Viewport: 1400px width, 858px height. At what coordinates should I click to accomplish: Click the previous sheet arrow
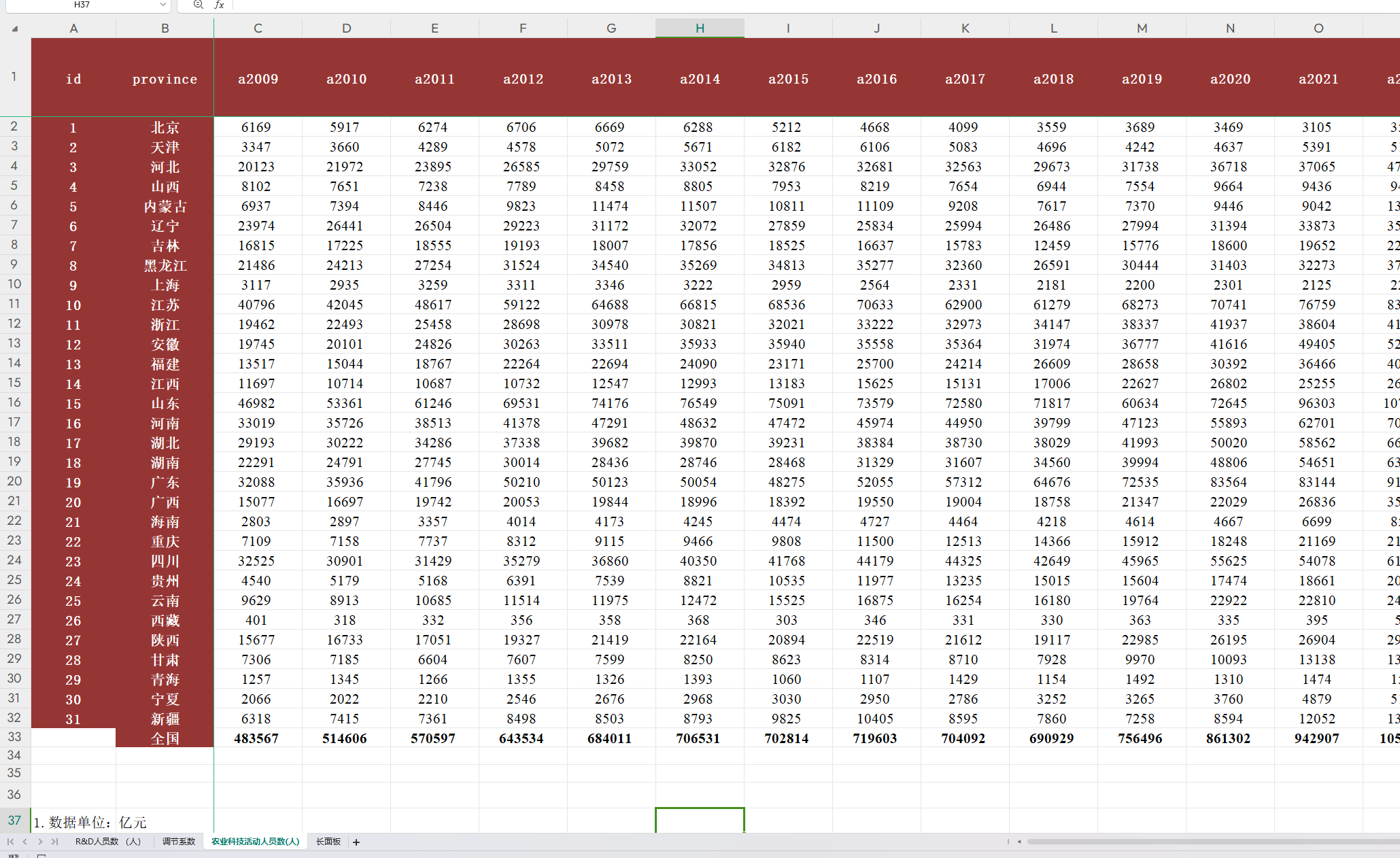coord(25,842)
